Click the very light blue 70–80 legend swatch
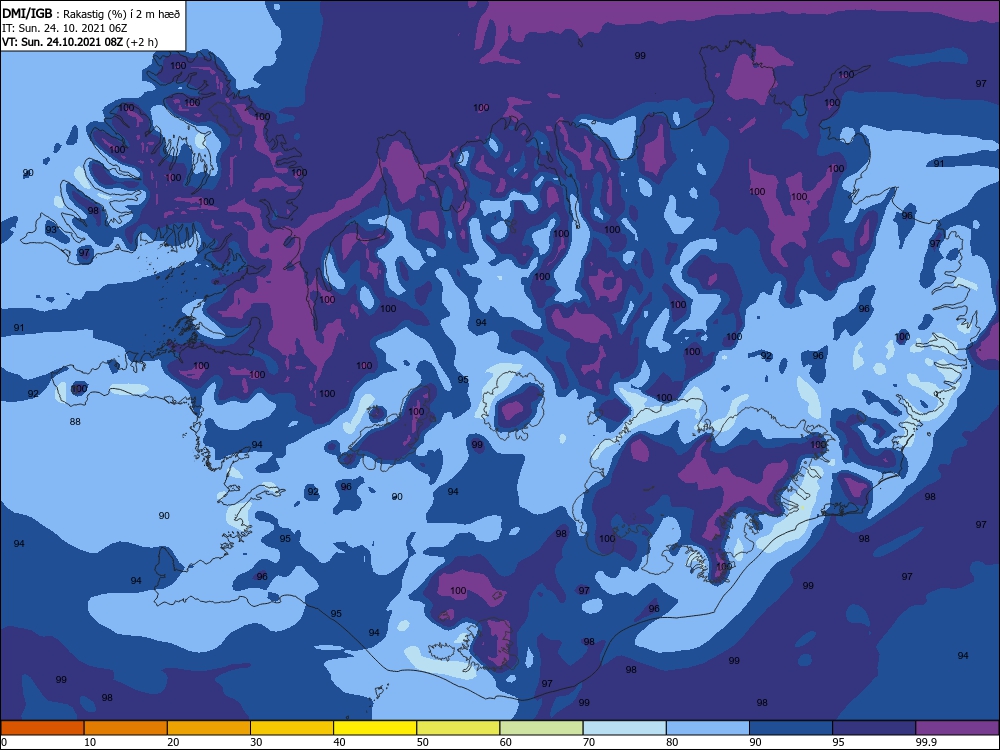 [625, 728]
